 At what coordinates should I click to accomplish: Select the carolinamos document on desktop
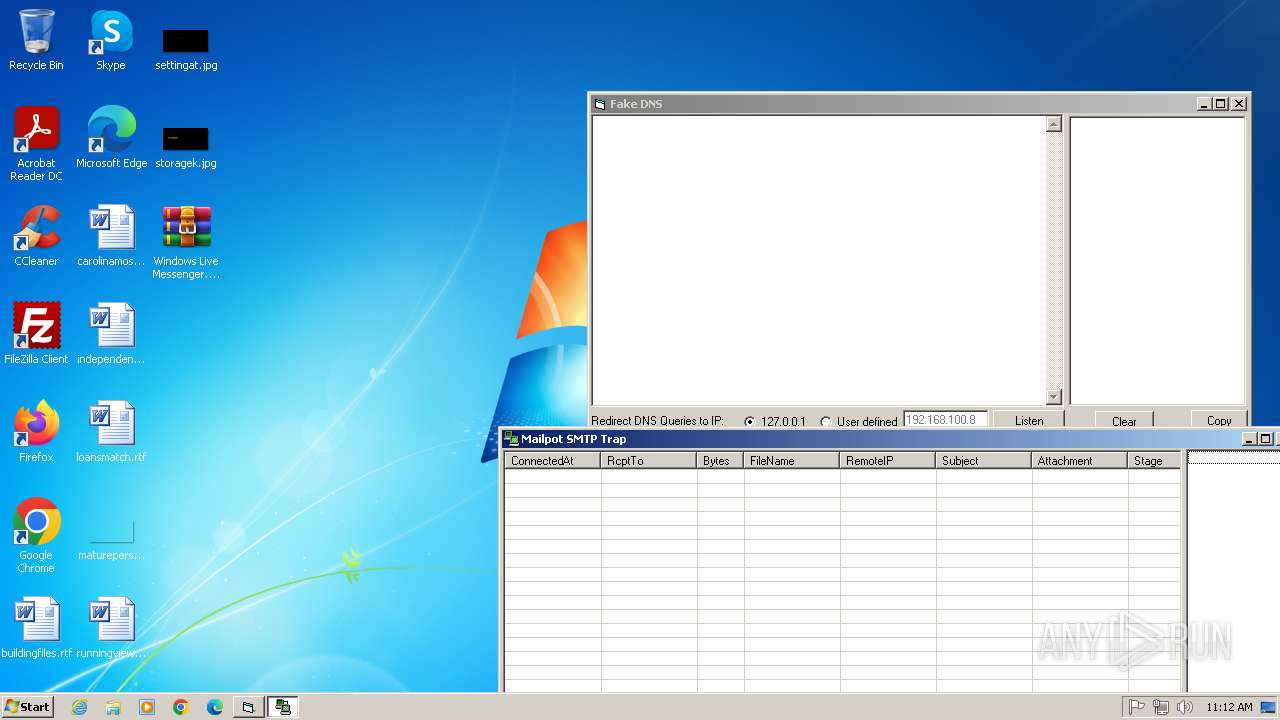[x=111, y=236]
